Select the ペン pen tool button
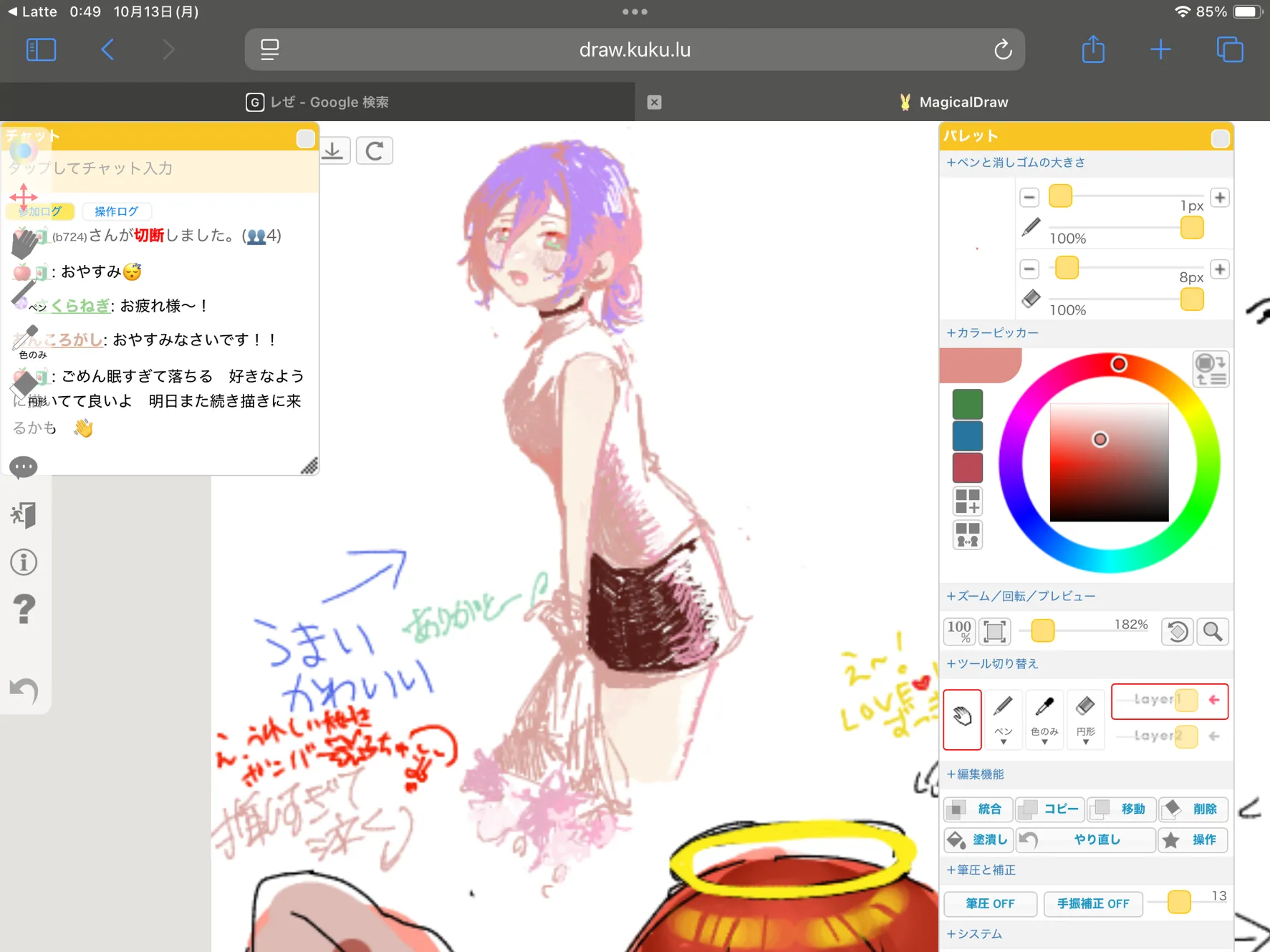The width and height of the screenshot is (1270, 952). pos(1003,719)
